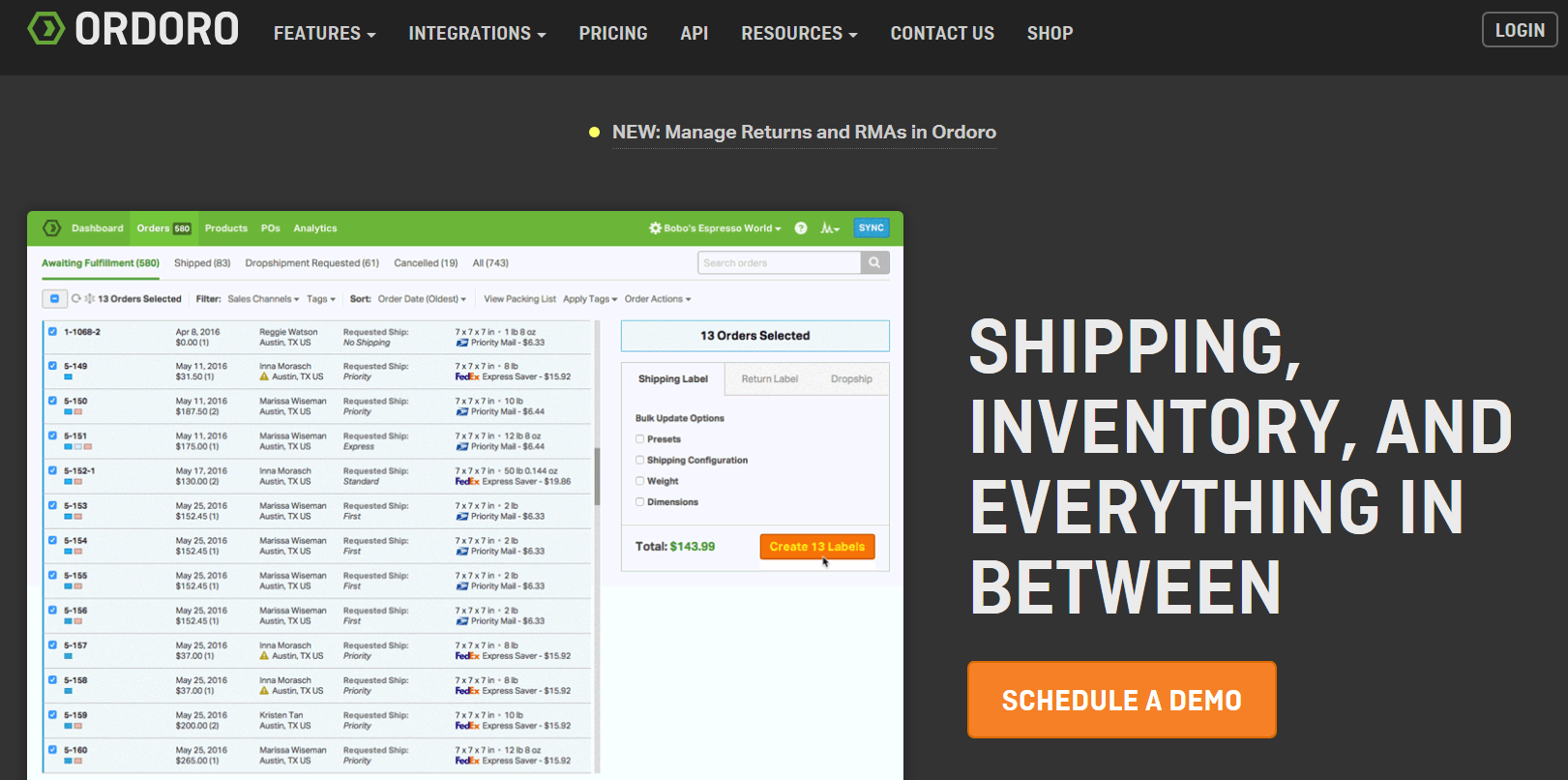
Task: Click the FedEx logo on order 5-159
Action: tap(467, 726)
